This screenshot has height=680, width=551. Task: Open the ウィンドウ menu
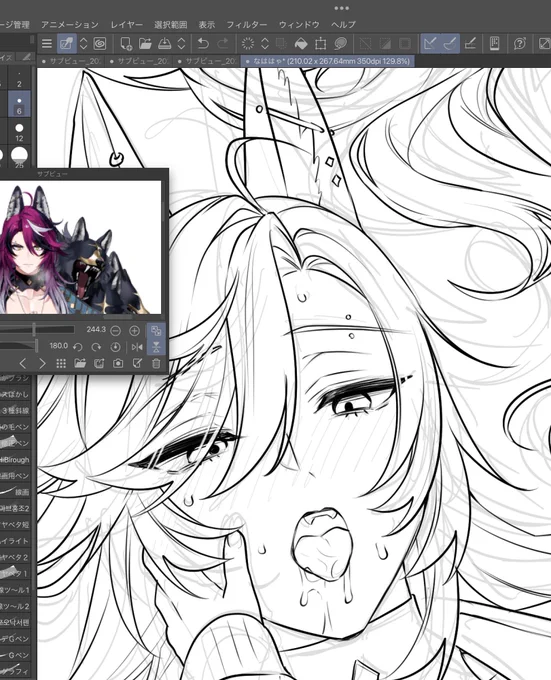[299, 25]
